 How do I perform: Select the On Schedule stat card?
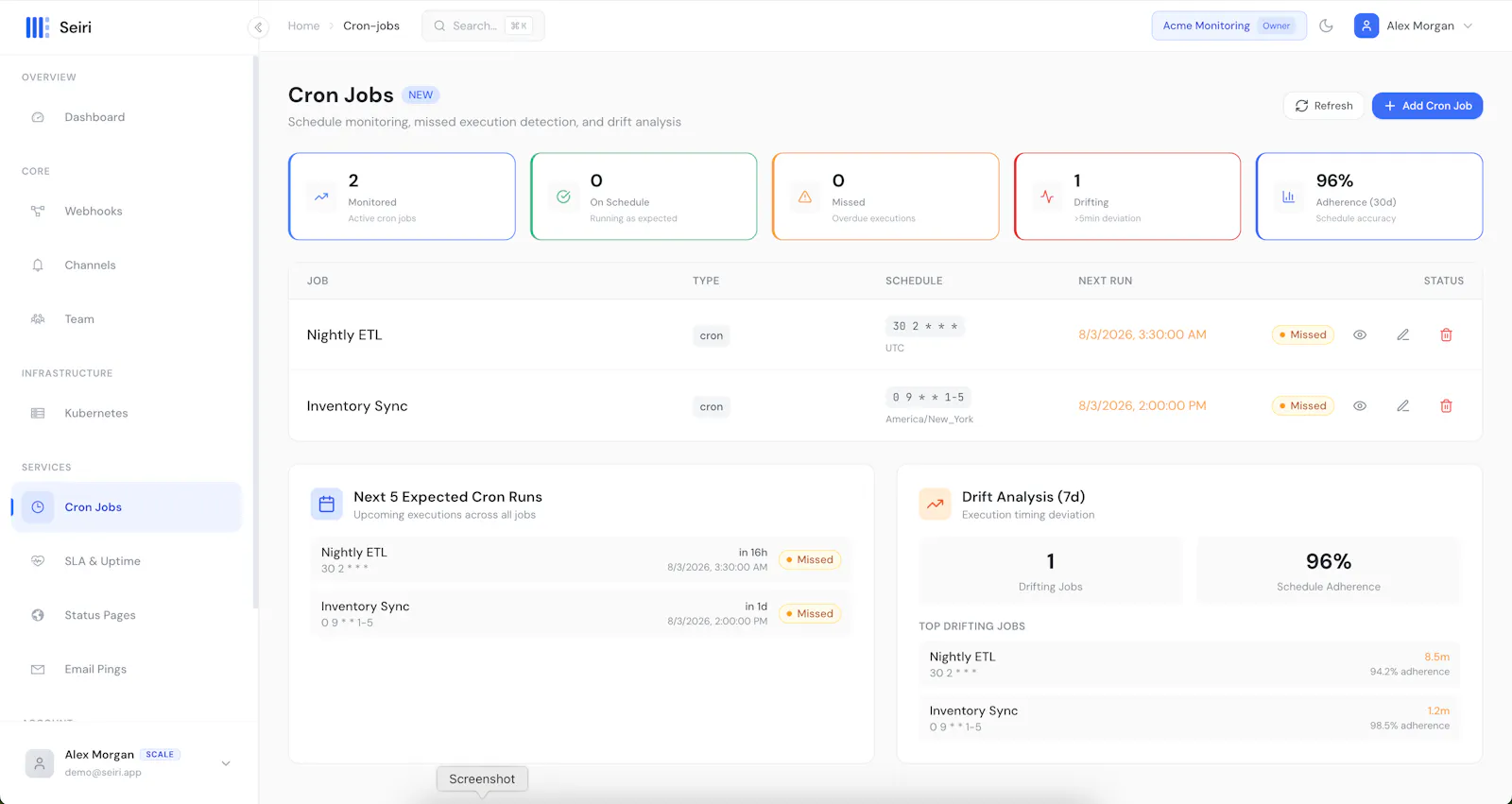pyautogui.click(x=644, y=197)
